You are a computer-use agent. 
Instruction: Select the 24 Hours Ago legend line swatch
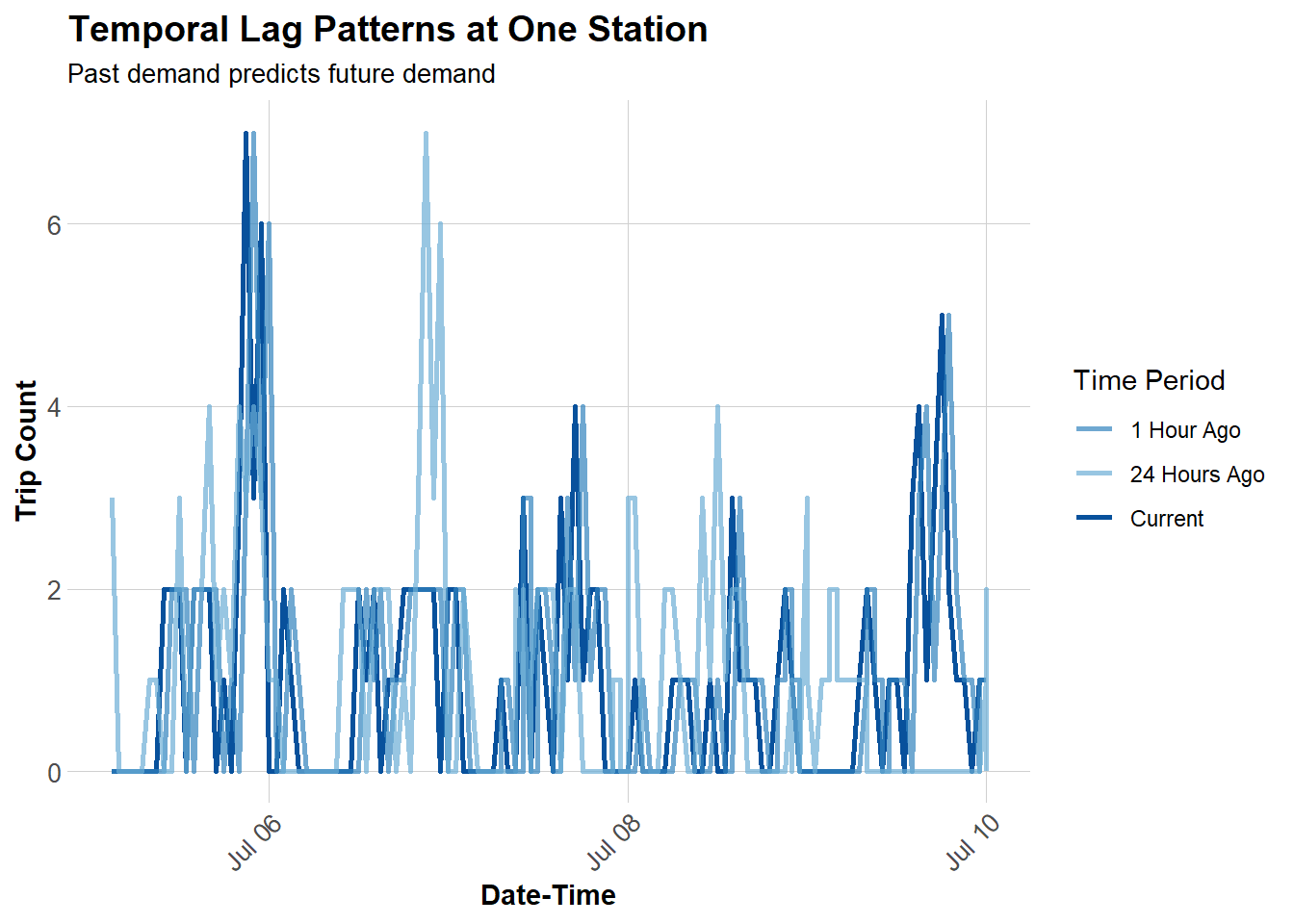[x=1094, y=474]
